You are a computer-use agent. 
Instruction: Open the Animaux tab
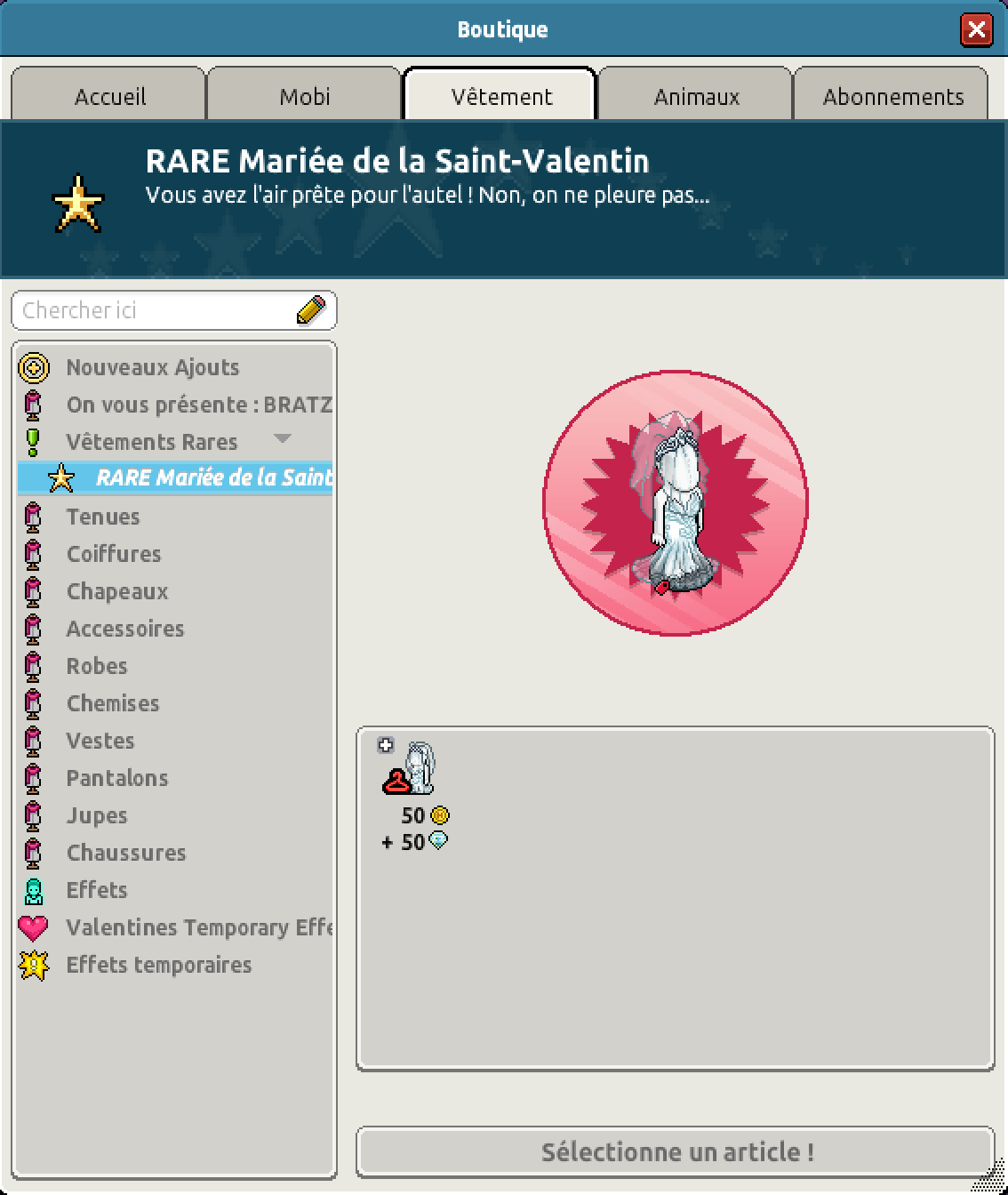695,93
